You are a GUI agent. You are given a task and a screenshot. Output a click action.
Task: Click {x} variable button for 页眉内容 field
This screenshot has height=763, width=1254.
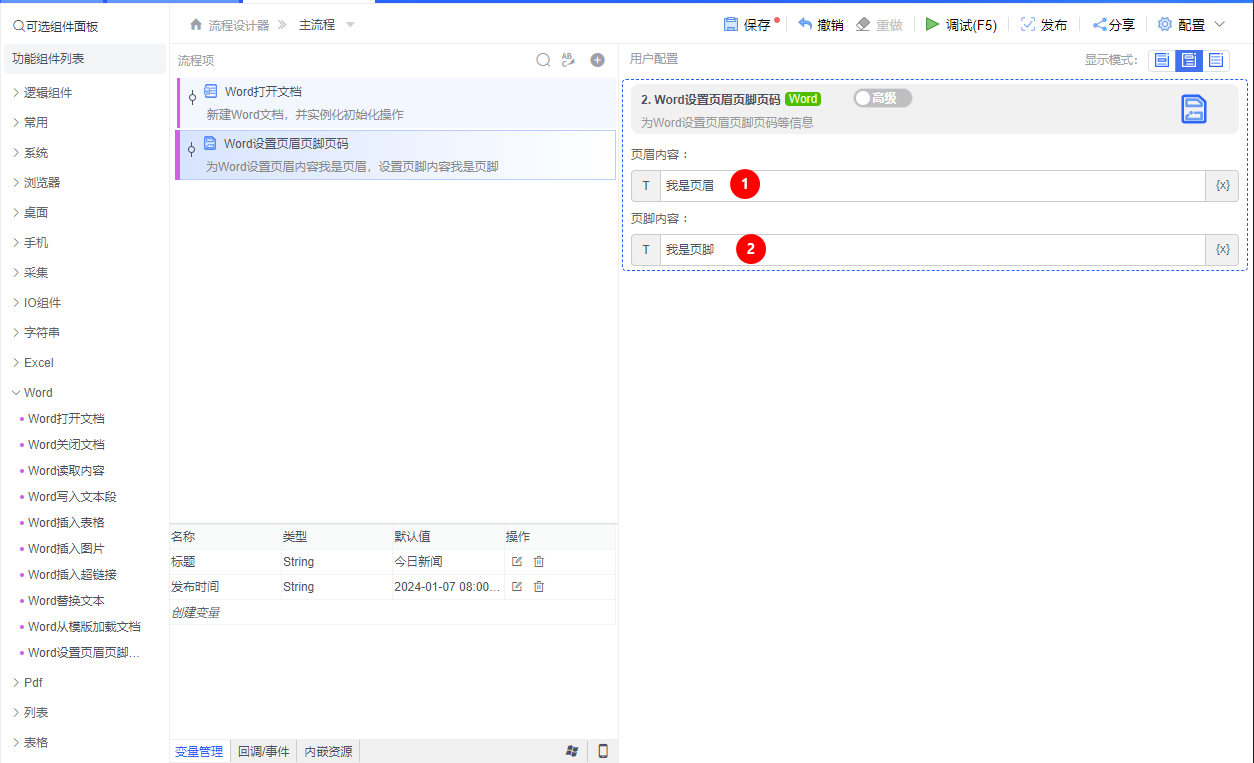tap(1222, 185)
